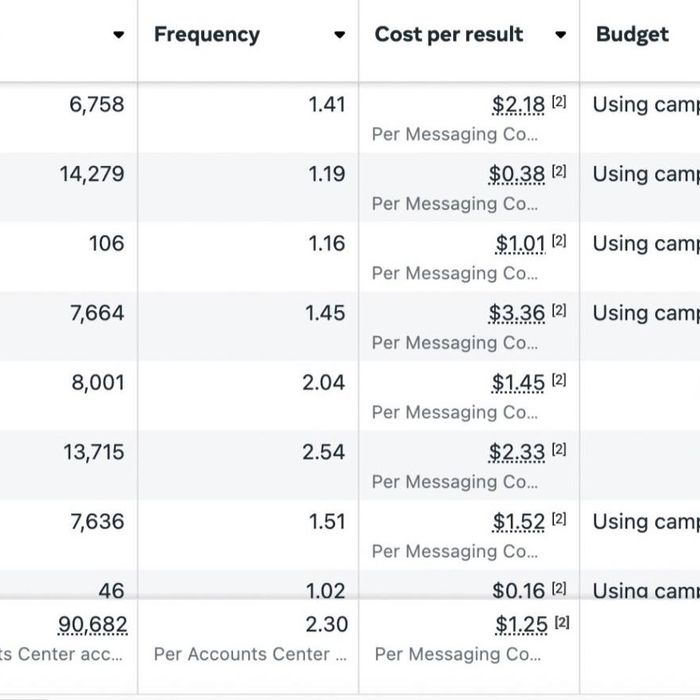Click footnote marker beside $1.45 cost
The height and width of the screenshot is (700, 700).
[559, 382]
